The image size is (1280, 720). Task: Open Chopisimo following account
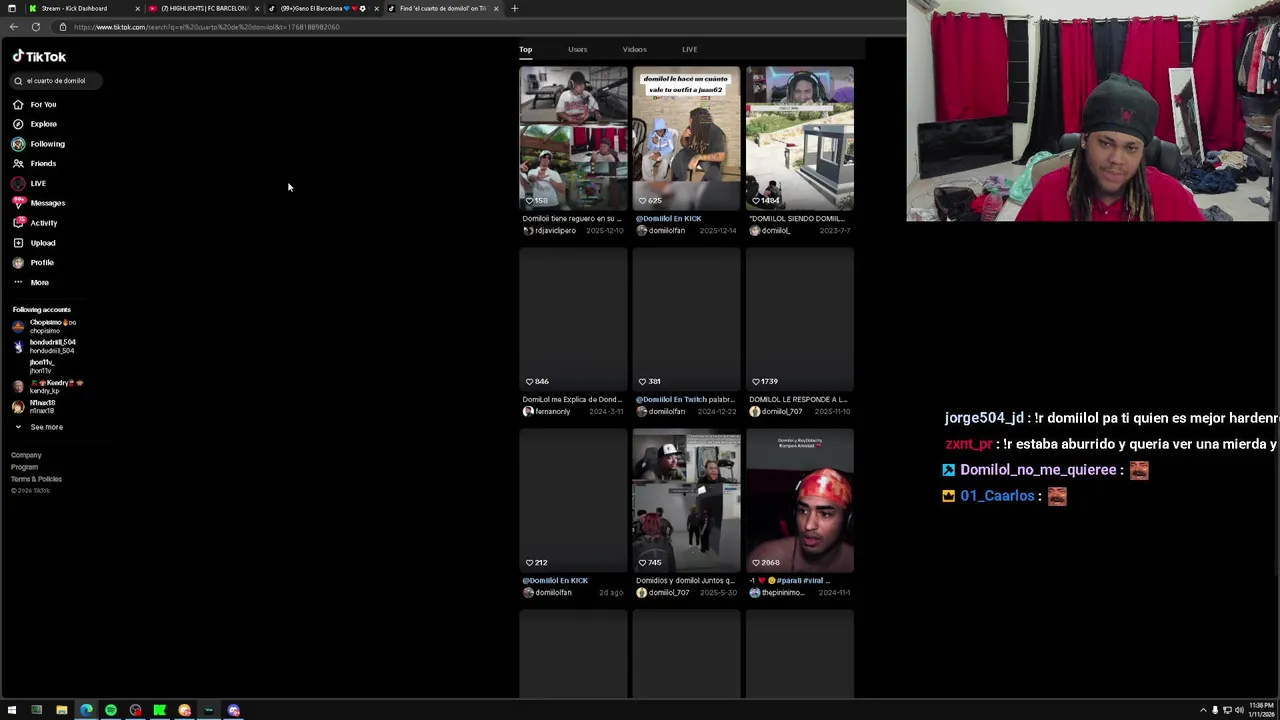click(45, 326)
